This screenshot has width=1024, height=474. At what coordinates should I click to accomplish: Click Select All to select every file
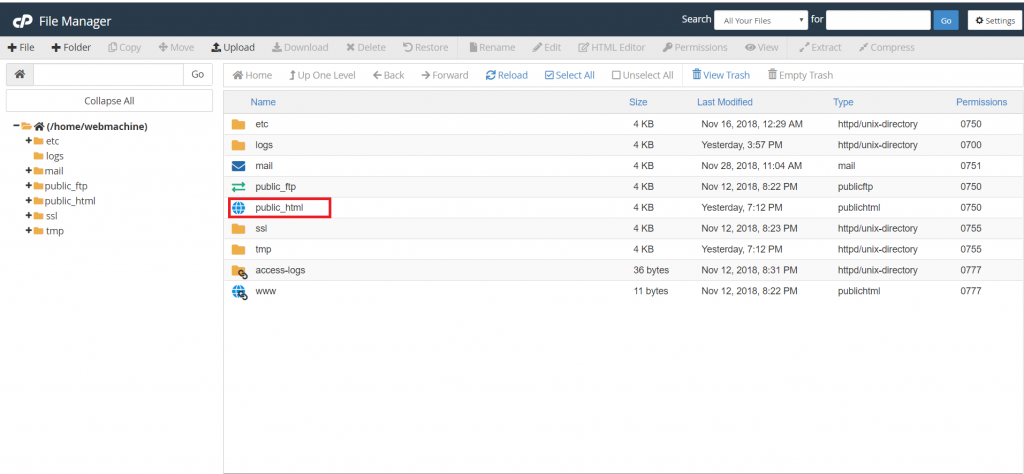pyautogui.click(x=569, y=75)
